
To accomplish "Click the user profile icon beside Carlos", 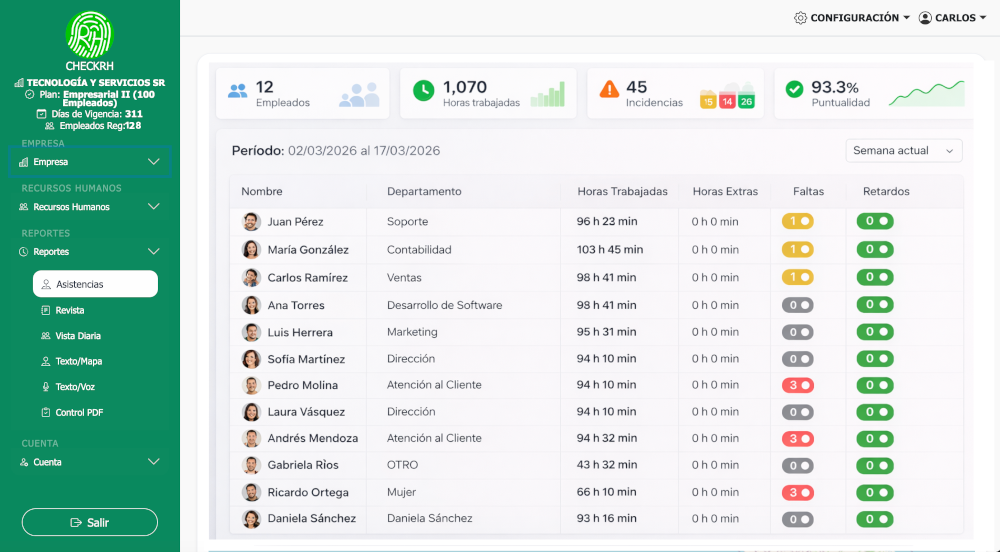I will pyautogui.click(x=925, y=18).
